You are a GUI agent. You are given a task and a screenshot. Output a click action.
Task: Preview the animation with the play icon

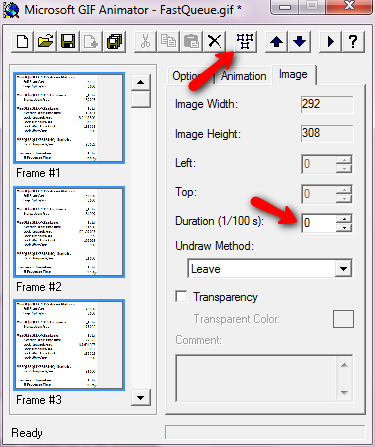(x=330, y=42)
